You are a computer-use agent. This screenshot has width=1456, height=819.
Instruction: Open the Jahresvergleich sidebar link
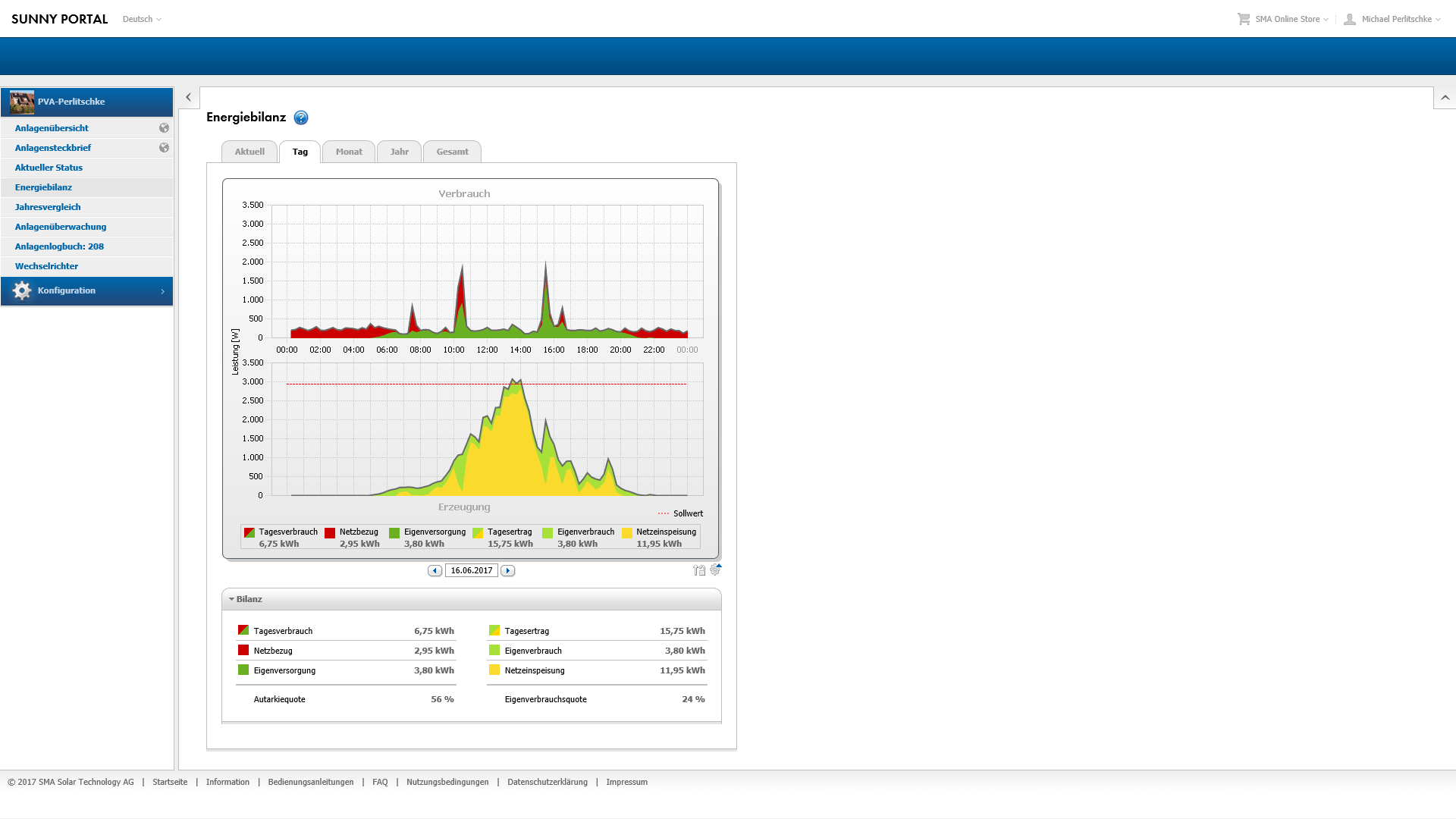pyautogui.click(x=48, y=207)
